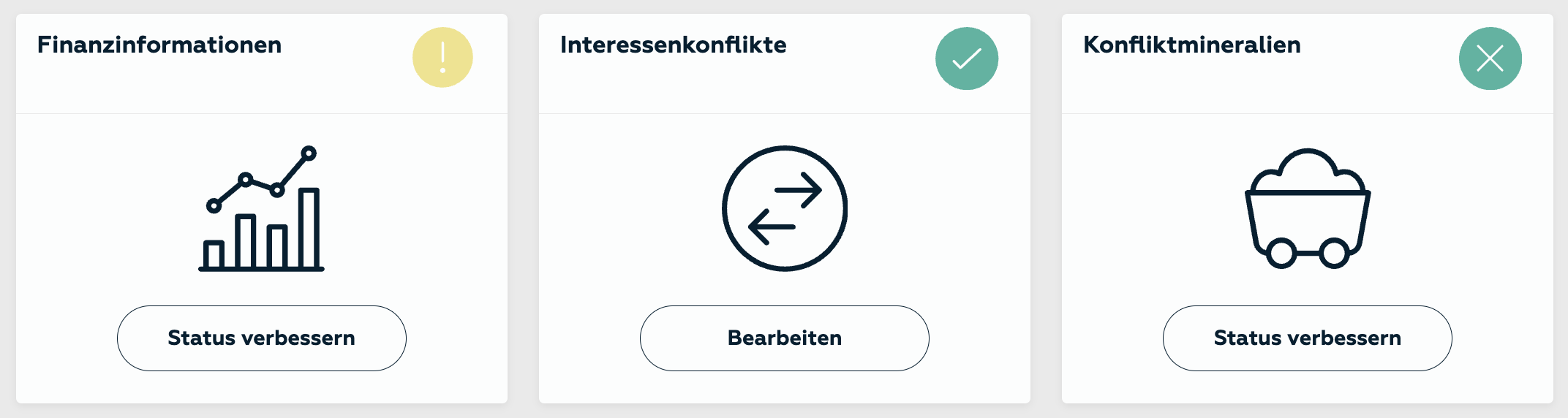This screenshot has height=418, width=1568.
Task: Select the Finanzinformationen card title
Action: [x=159, y=45]
